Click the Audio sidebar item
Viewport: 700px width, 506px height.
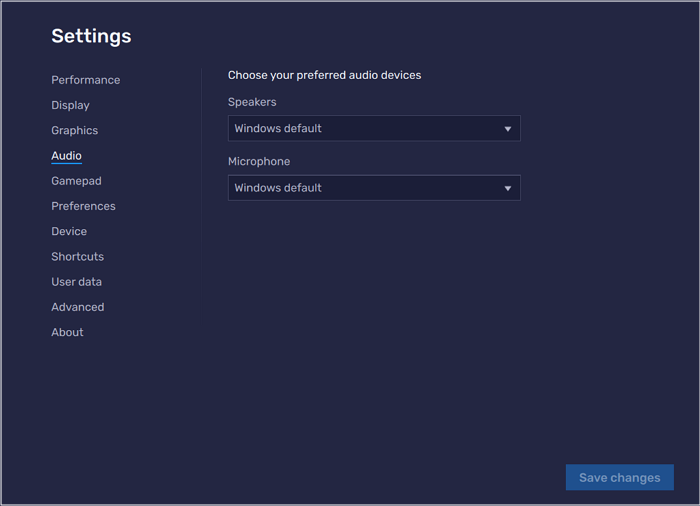tap(66, 156)
